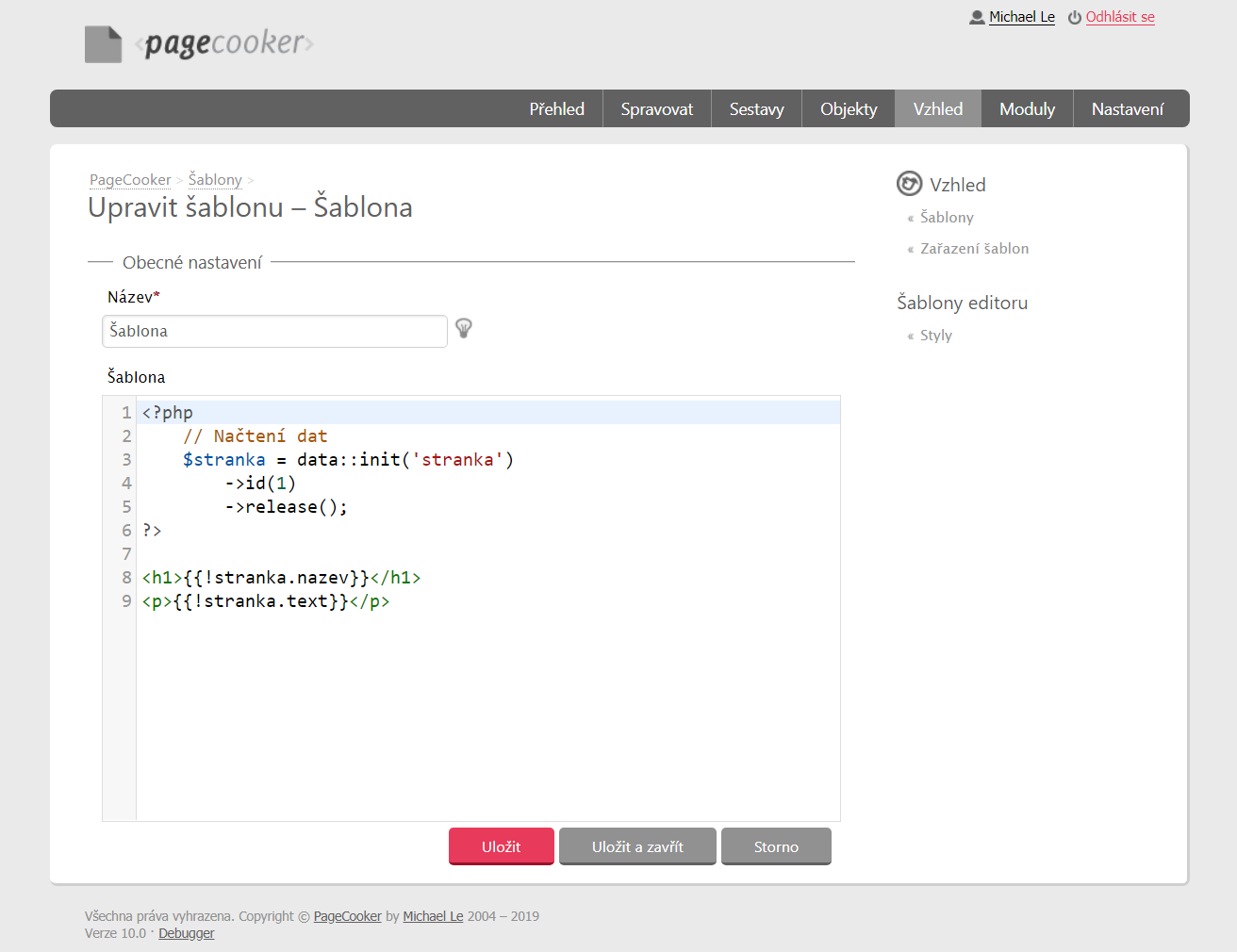Click the Uložit a zavřít button
The height and width of the screenshot is (952, 1237).
(637, 846)
